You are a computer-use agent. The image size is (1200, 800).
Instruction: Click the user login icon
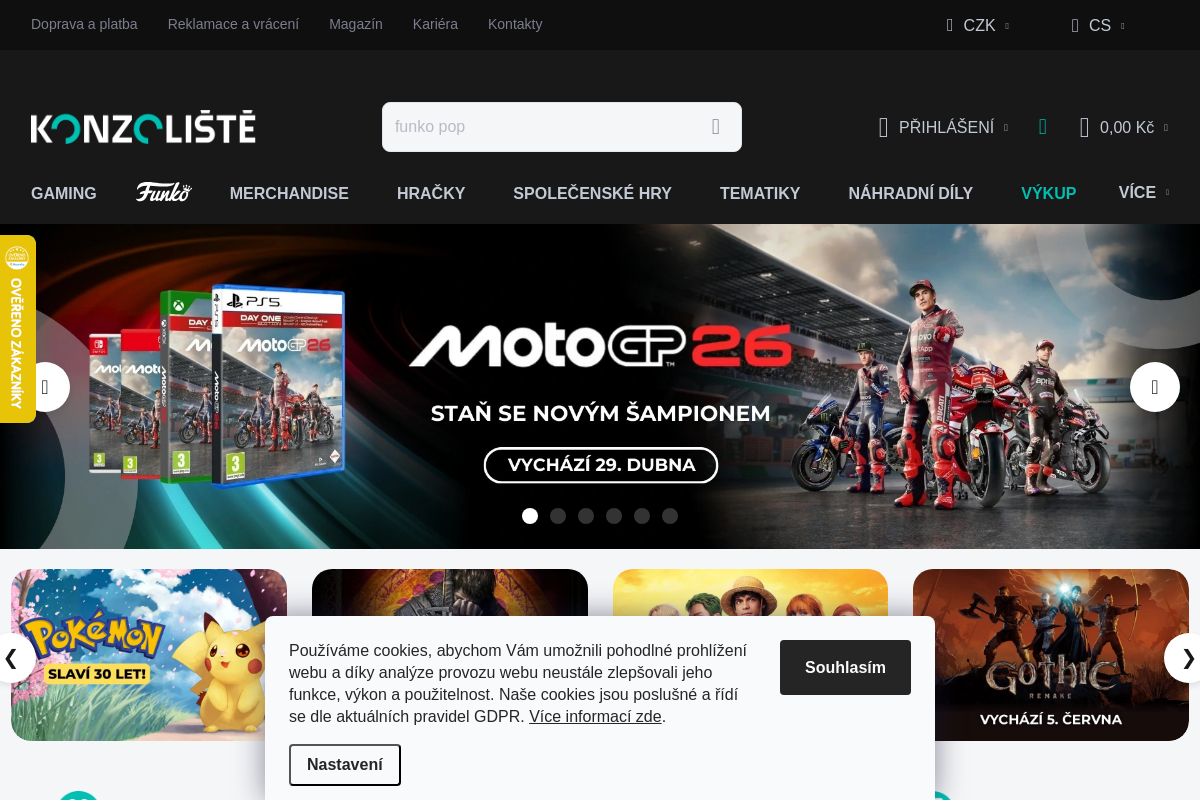(x=883, y=127)
